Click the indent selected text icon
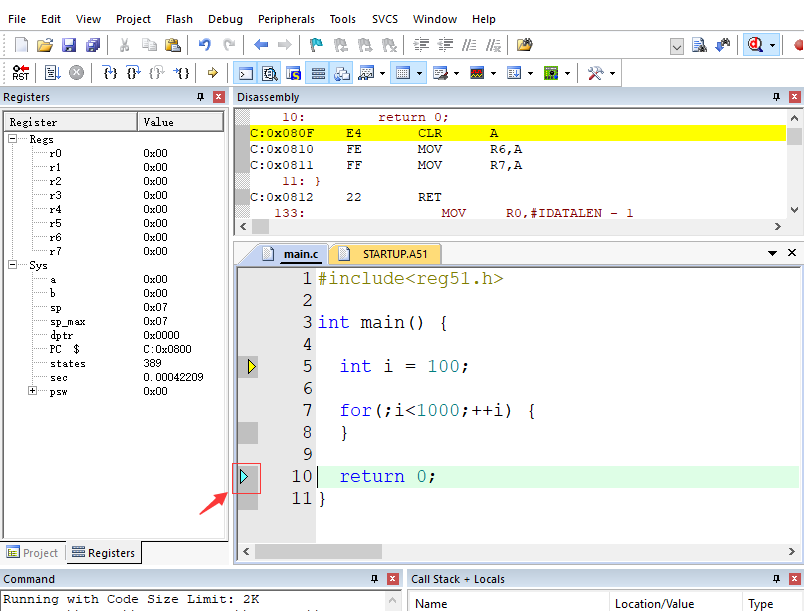 [421, 45]
